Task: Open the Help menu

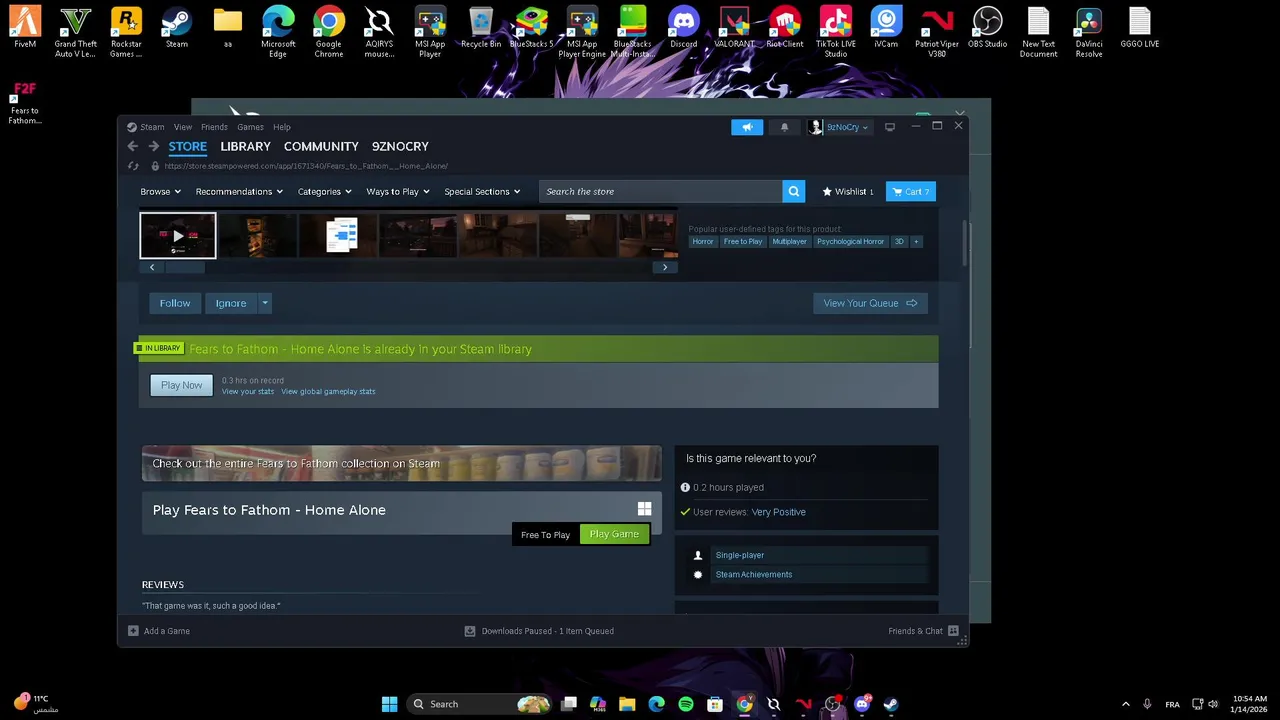Action: pyautogui.click(x=282, y=127)
